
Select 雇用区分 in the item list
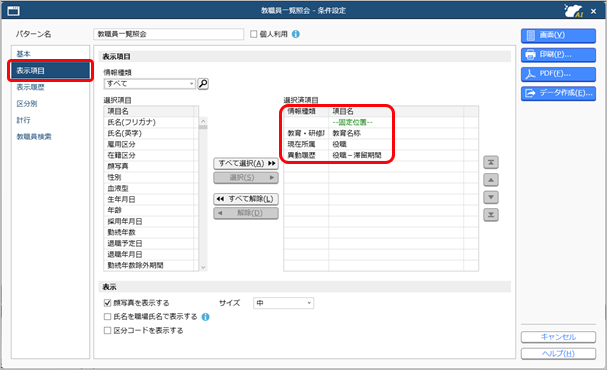coord(151,144)
